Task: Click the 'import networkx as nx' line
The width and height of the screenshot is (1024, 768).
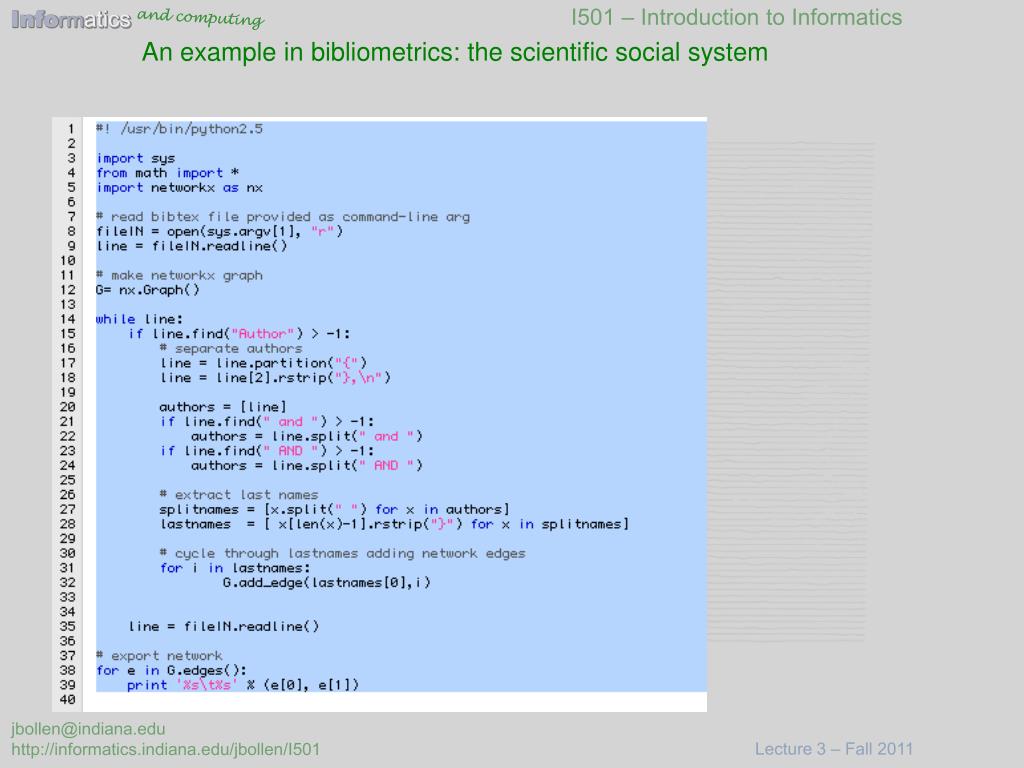Action: point(180,187)
